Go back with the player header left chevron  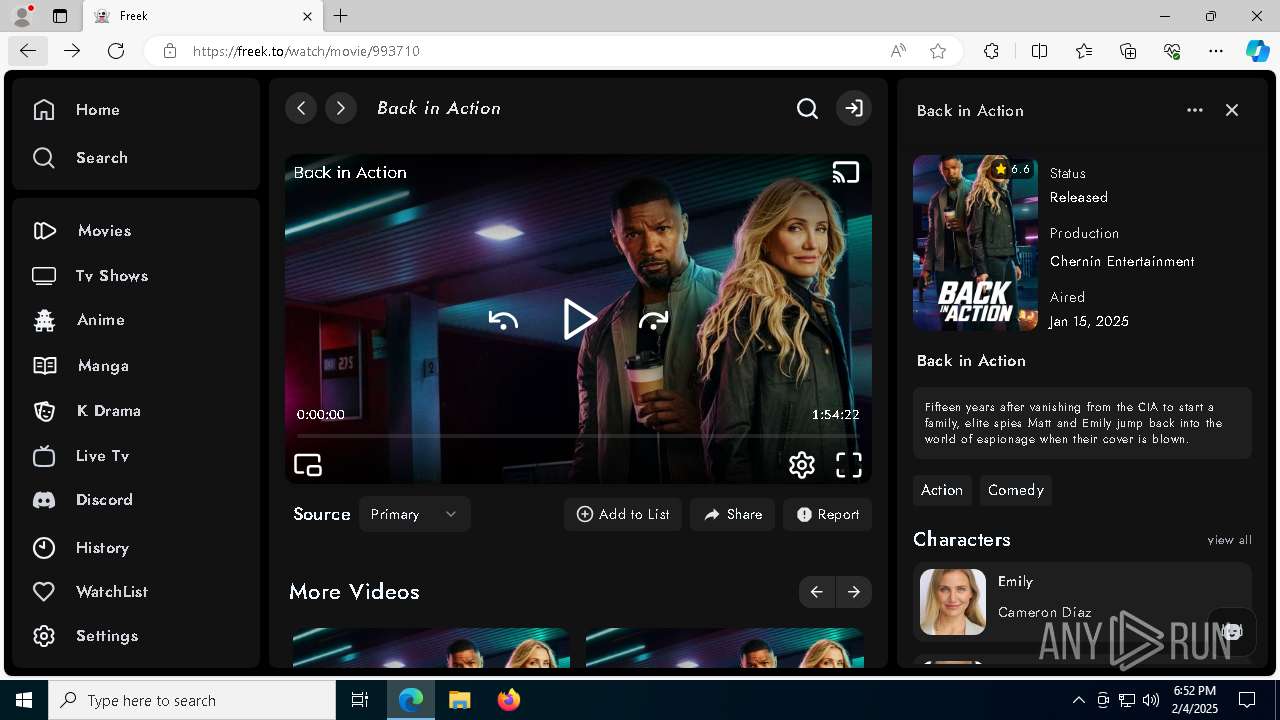coord(301,108)
